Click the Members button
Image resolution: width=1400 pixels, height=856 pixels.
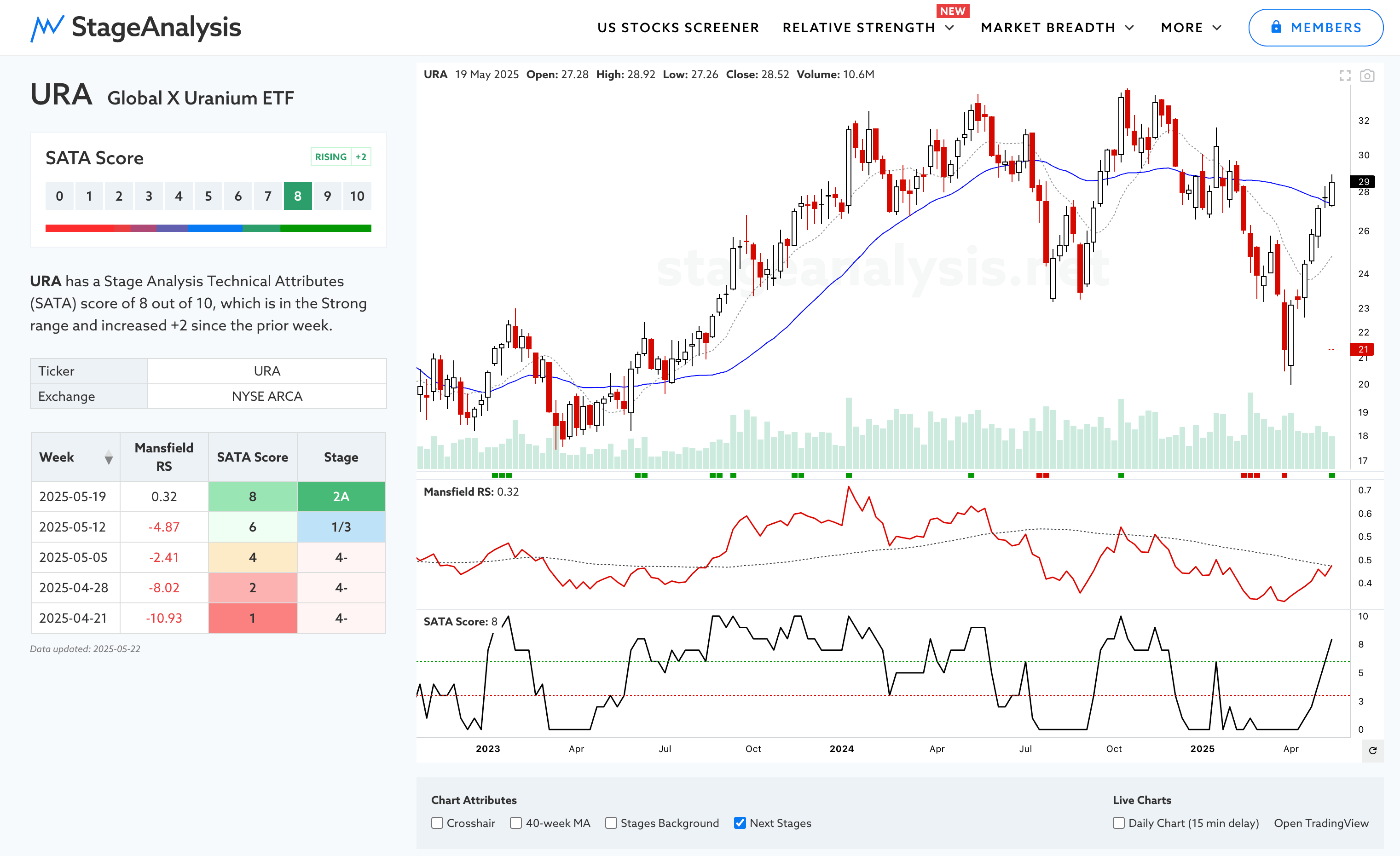tap(1315, 27)
